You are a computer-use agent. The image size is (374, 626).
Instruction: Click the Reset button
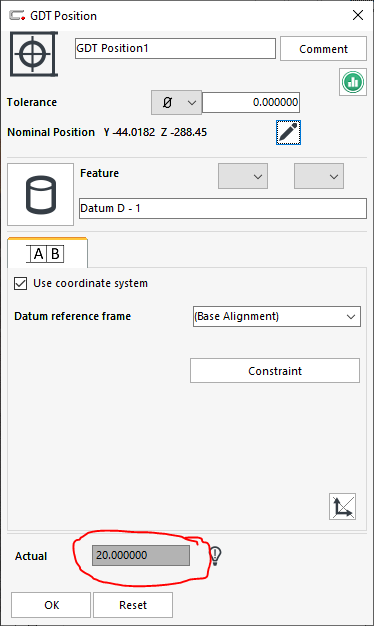tap(133, 605)
